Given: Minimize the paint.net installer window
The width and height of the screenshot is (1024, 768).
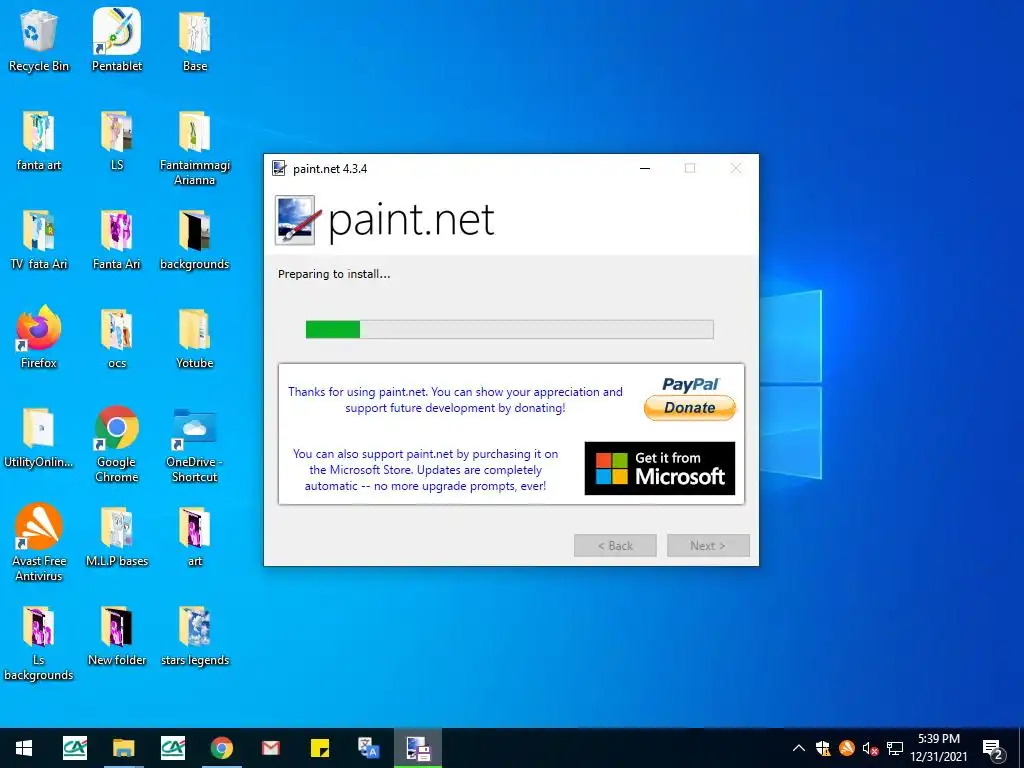Looking at the screenshot, I should 645,168.
